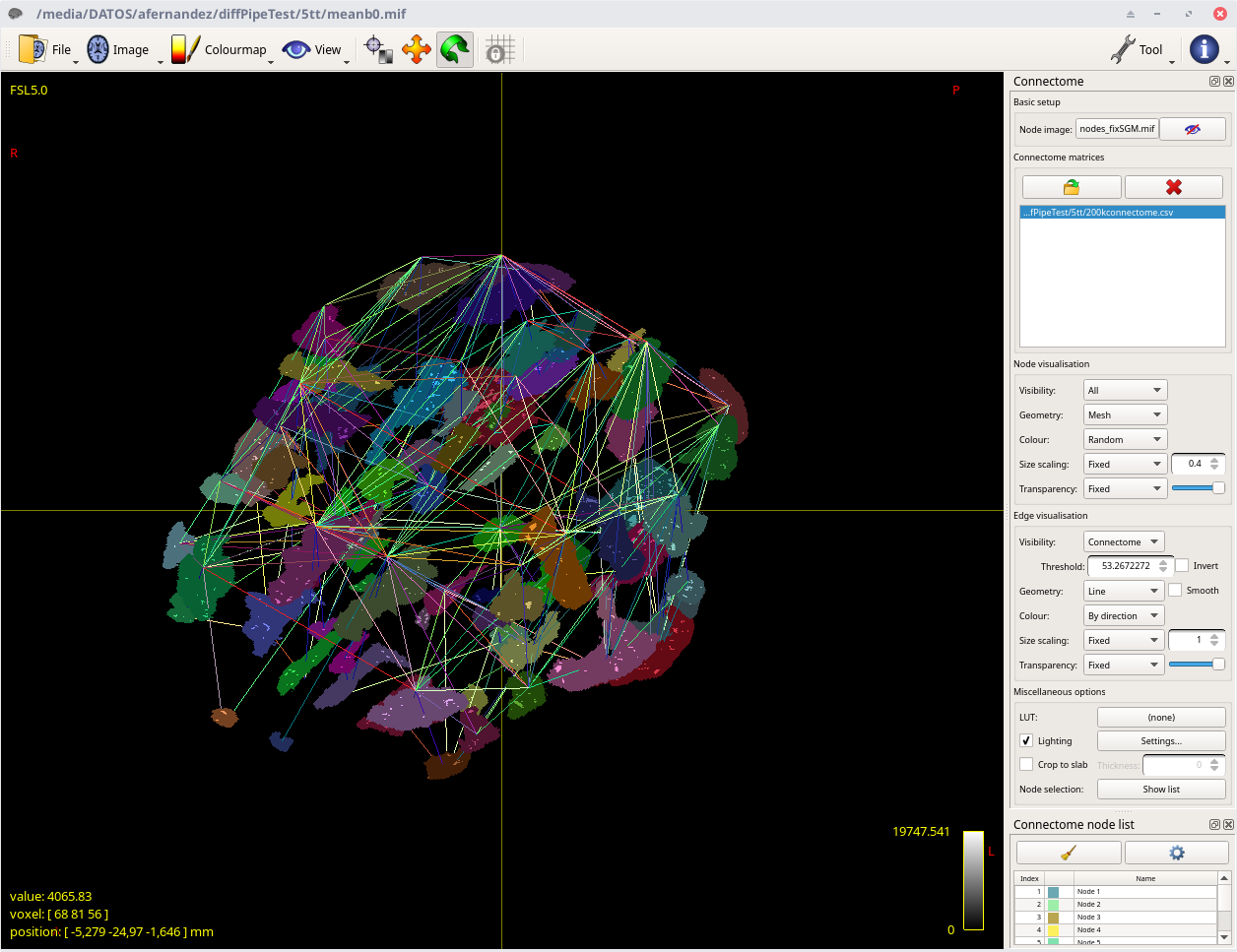
Task: Remove the connectome matrix with red X
Action: coord(1173,187)
